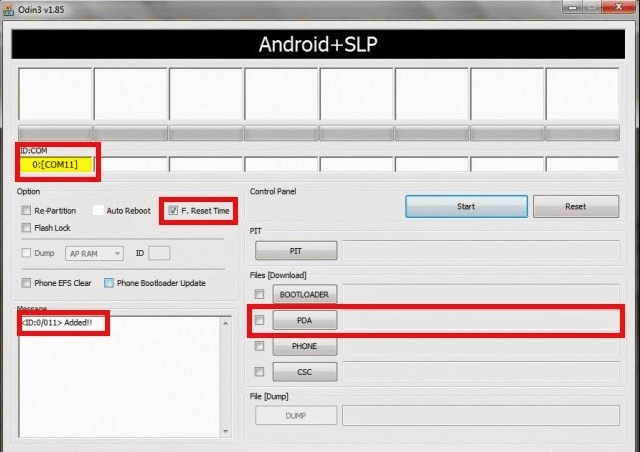The image size is (640, 452).
Task: Enable Phone EFS Clear option
Action: coord(26,283)
